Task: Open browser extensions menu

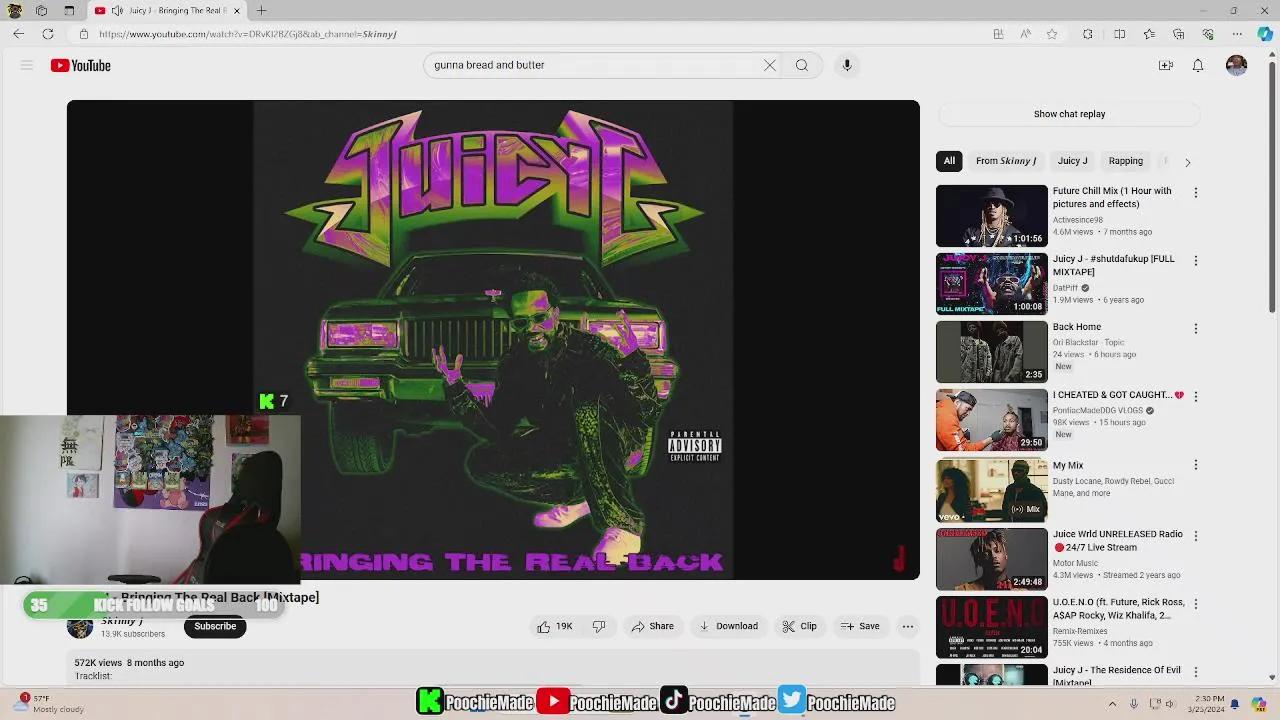Action: coord(1088,34)
